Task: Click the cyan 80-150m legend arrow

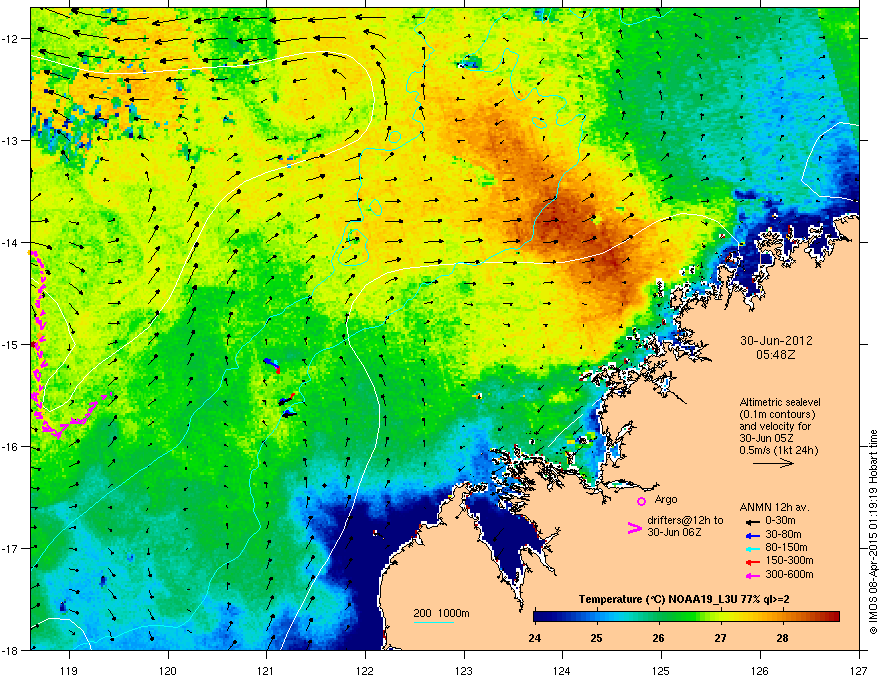Action: (753, 548)
